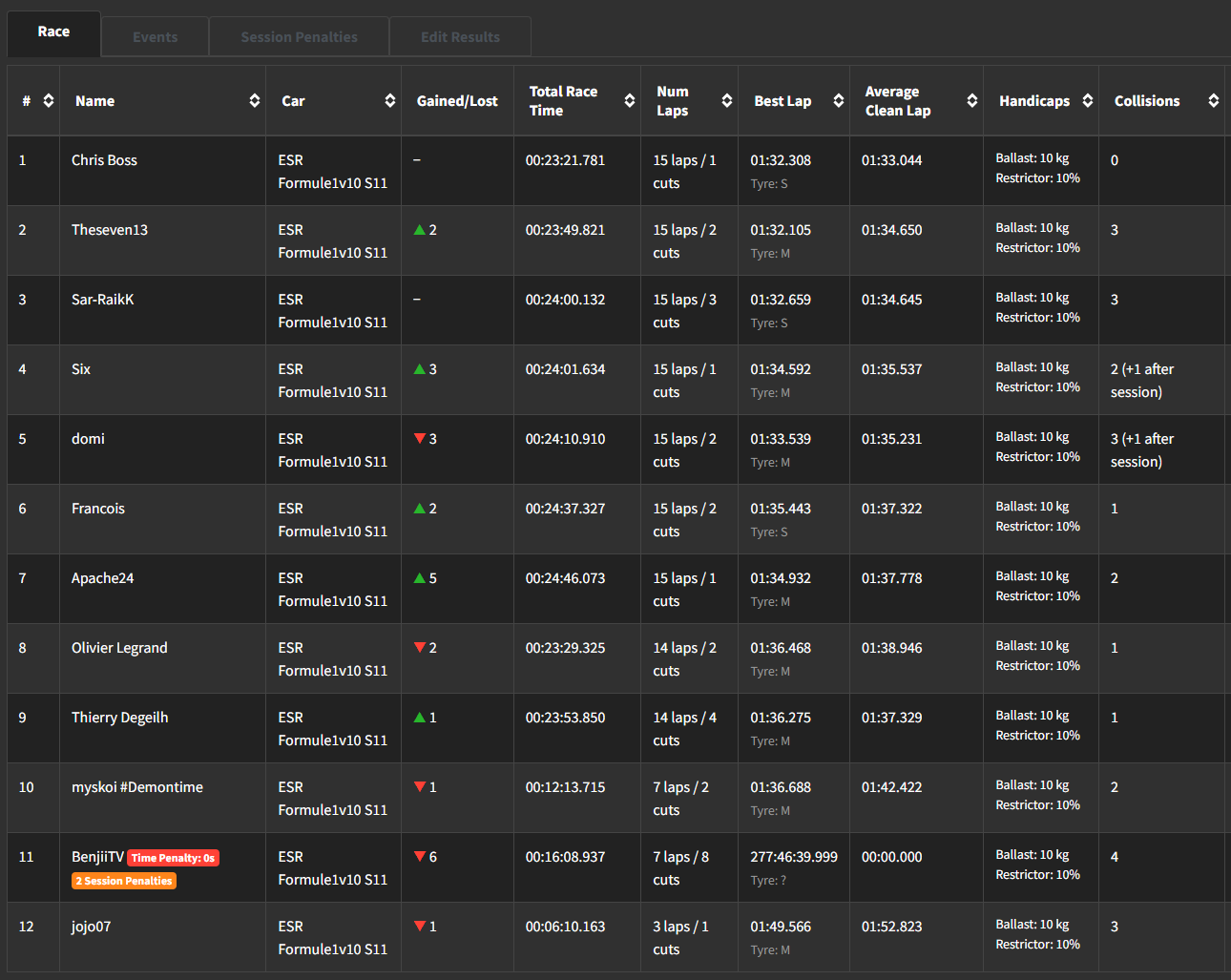1231x980 pixels.
Task: Click red down arrow in BenjiiTV row
Action: tap(419, 857)
